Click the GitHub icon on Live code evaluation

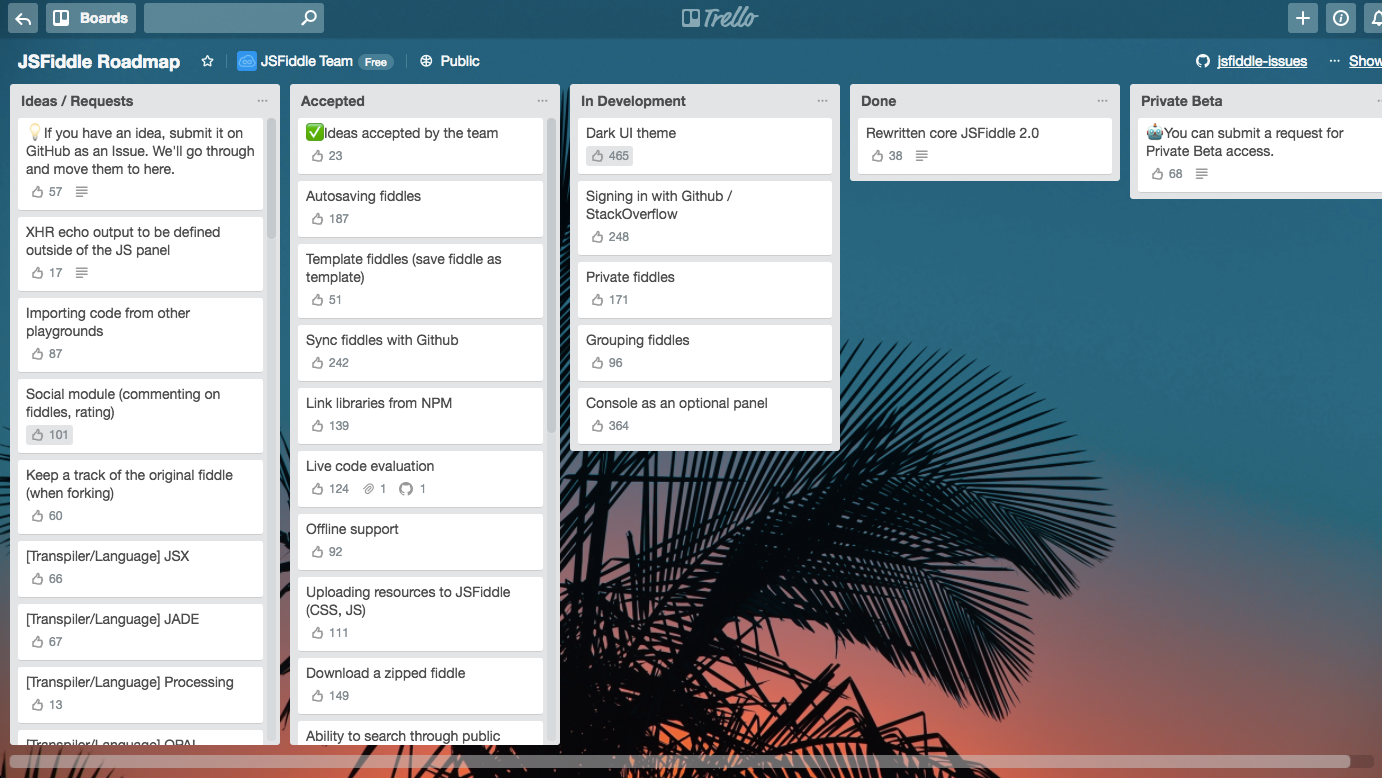click(405, 489)
